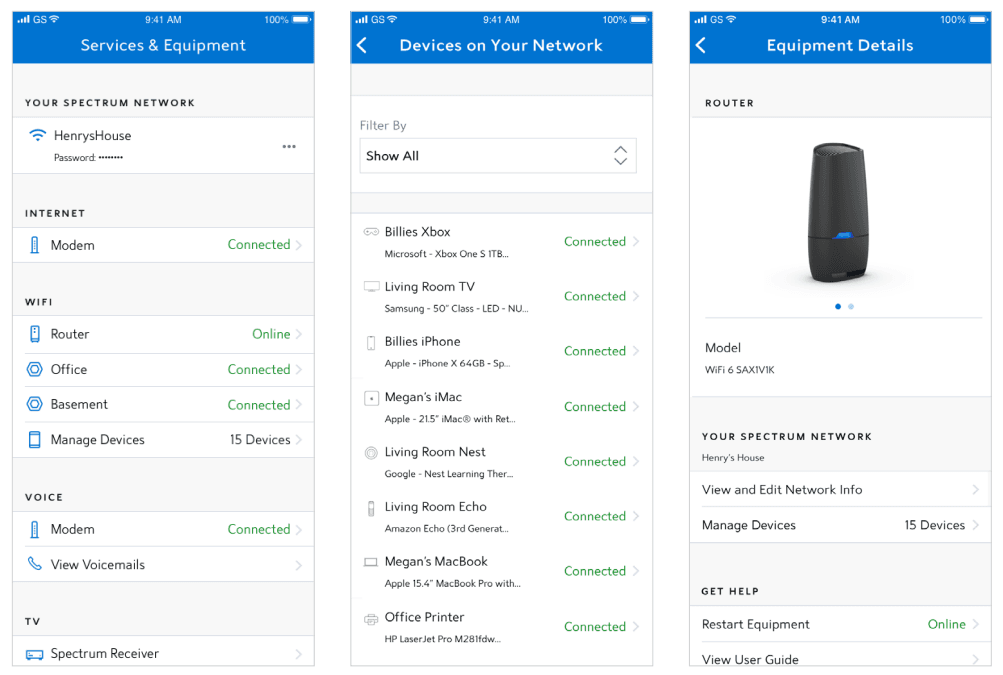
Task: Tap the Spectrum Receiver icon
Action: tap(35, 654)
